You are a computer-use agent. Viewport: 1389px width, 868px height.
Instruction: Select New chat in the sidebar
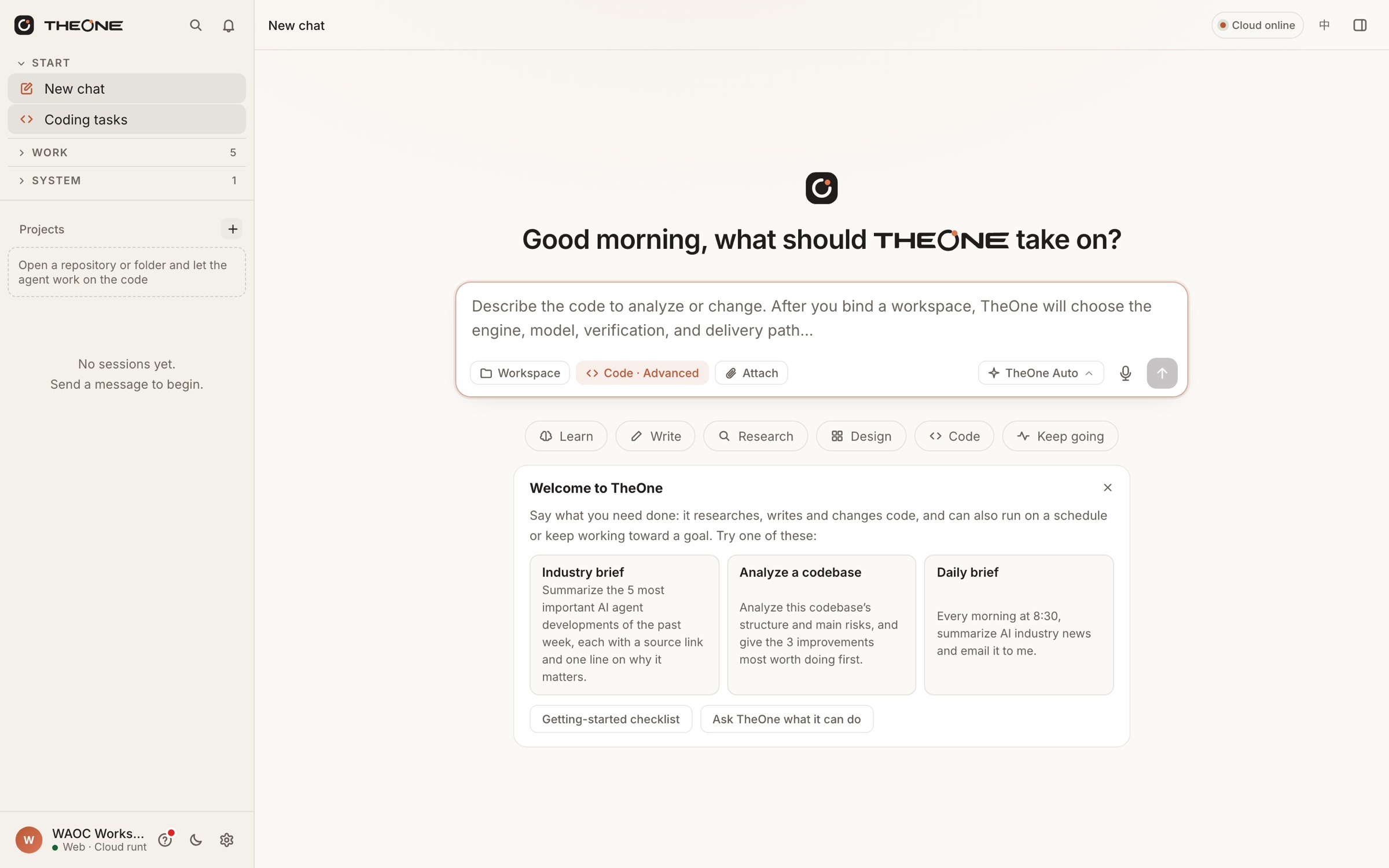tap(127, 89)
